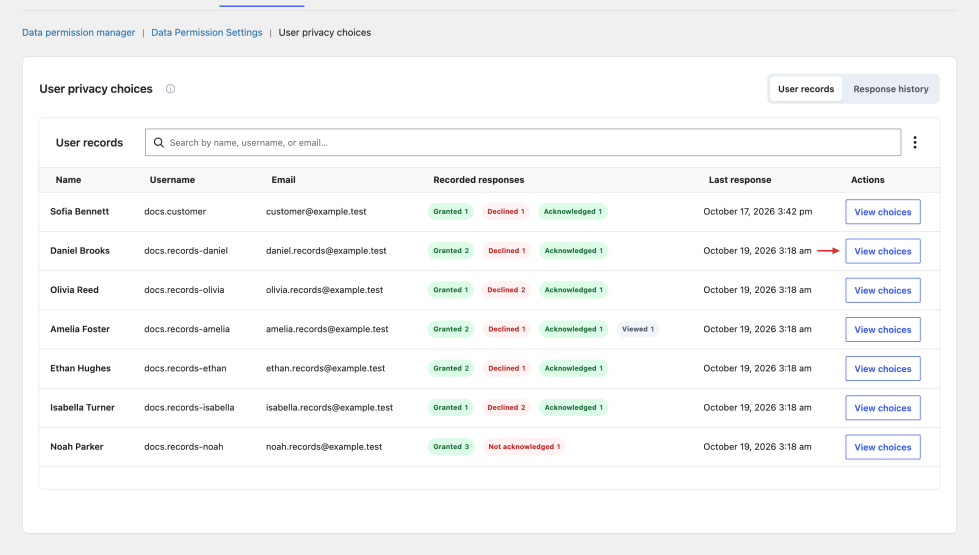Viewport: 979px width, 555px height.
Task: Click the search magnifier icon
Action: click(x=159, y=142)
